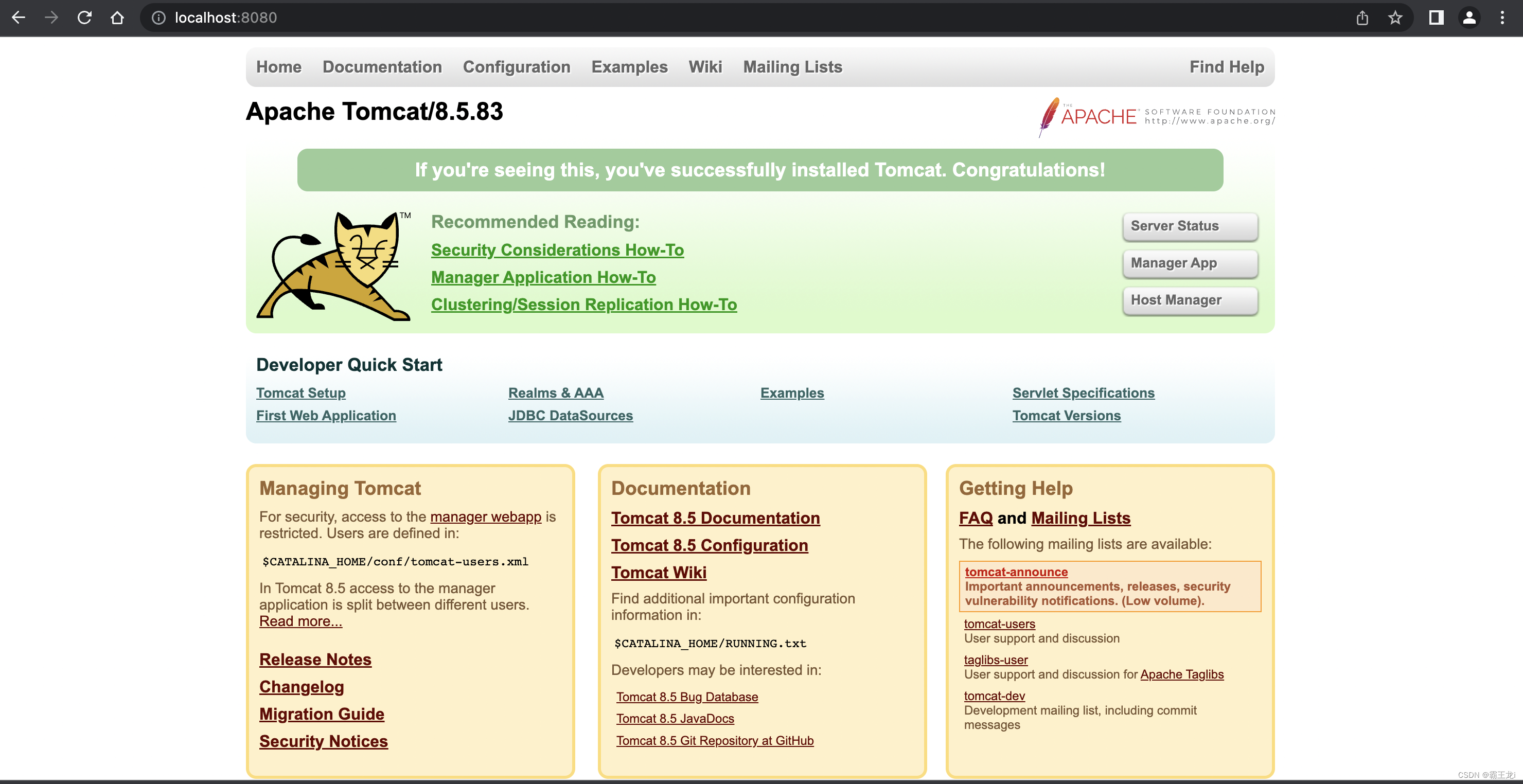Click the Tomcat cat mascot image
1523x784 pixels.
pyautogui.click(x=334, y=265)
